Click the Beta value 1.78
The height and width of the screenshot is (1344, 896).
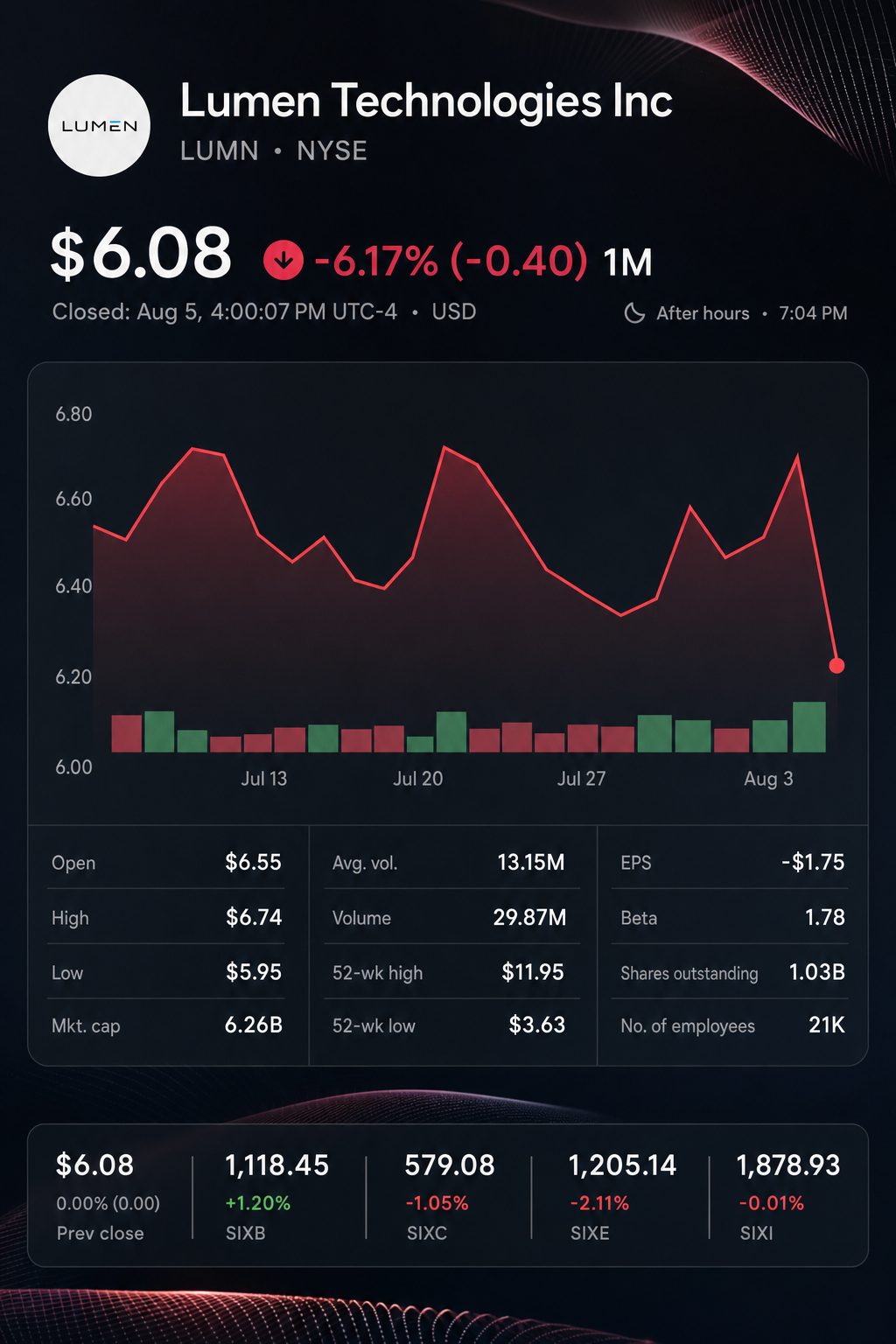825,917
